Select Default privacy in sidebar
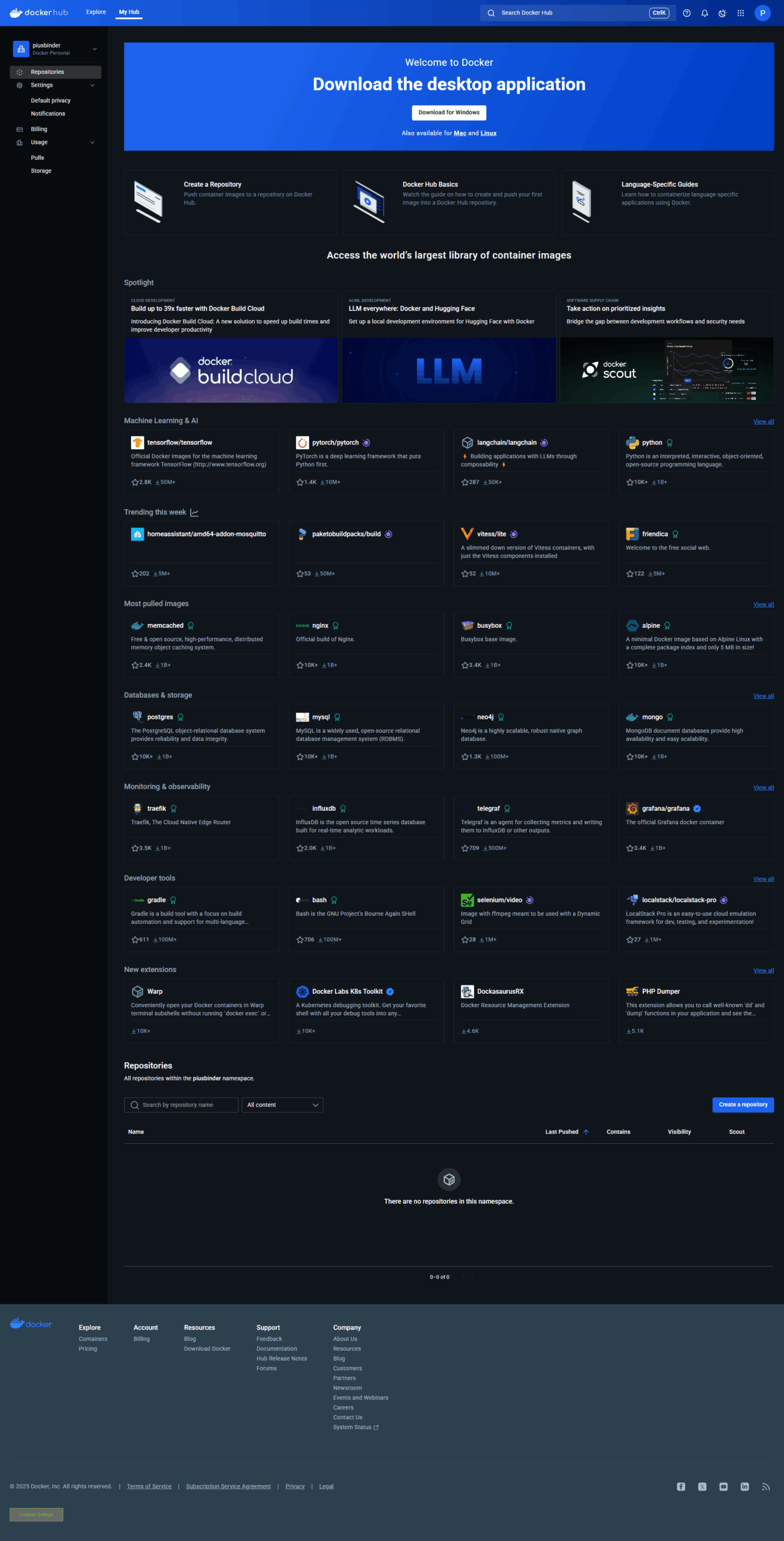The width and height of the screenshot is (784, 1541). pyautogui.click(x=51, y=101)
